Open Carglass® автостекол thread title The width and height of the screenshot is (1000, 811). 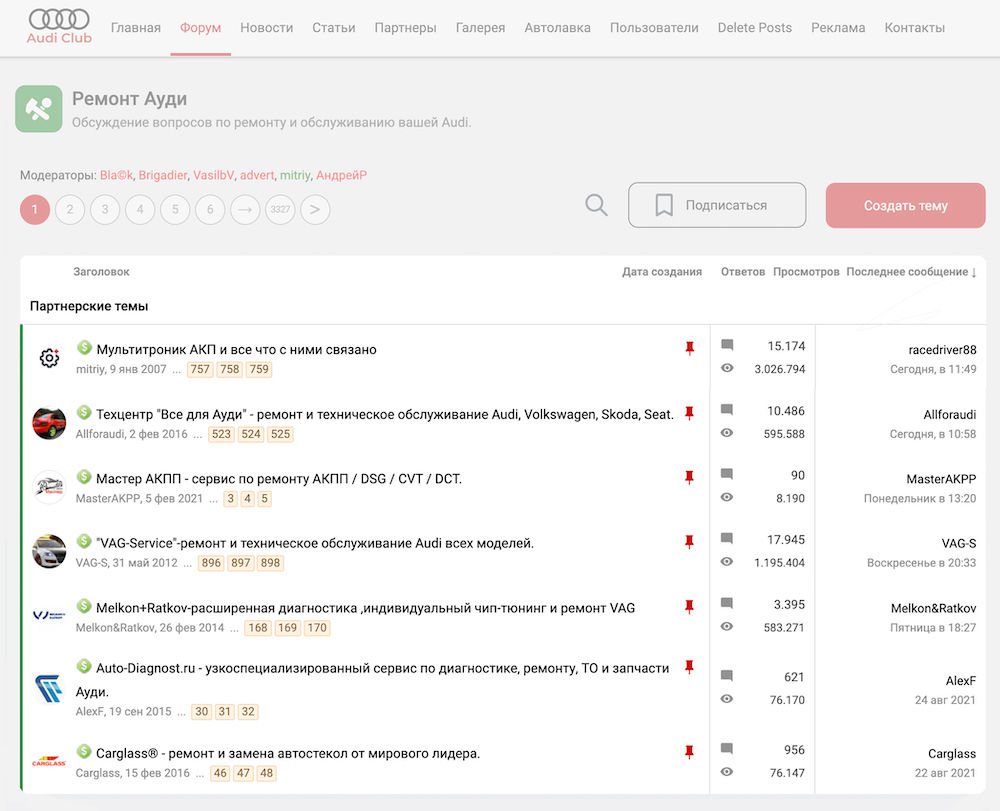click(288, 754)
